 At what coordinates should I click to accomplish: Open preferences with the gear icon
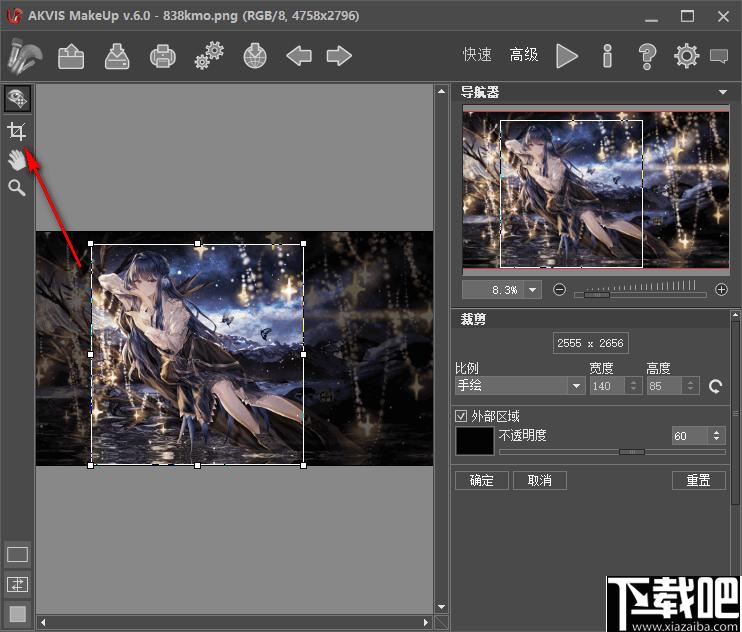(687, 56)
